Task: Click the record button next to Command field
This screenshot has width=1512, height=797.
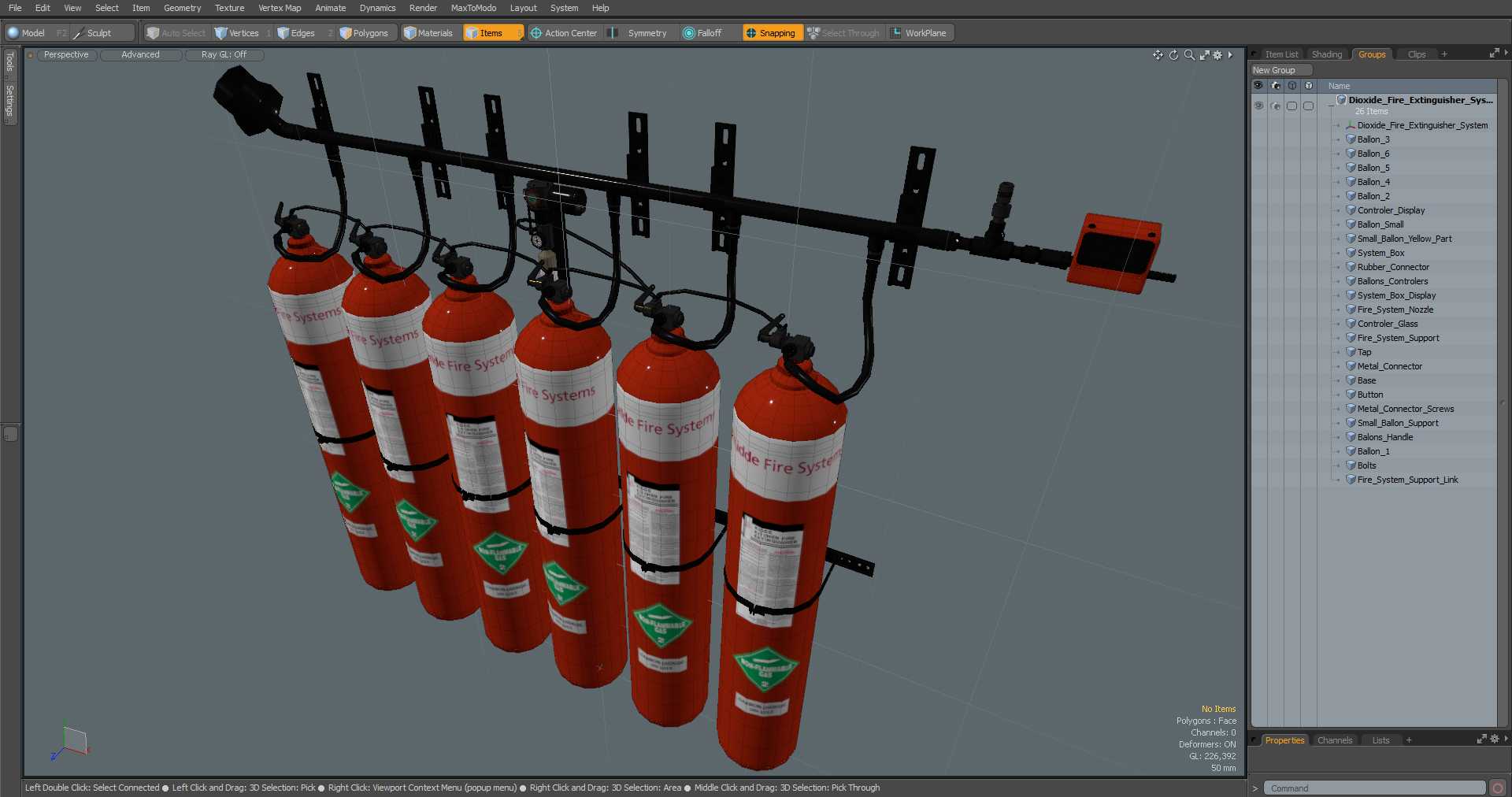Action: (1497, 788)
